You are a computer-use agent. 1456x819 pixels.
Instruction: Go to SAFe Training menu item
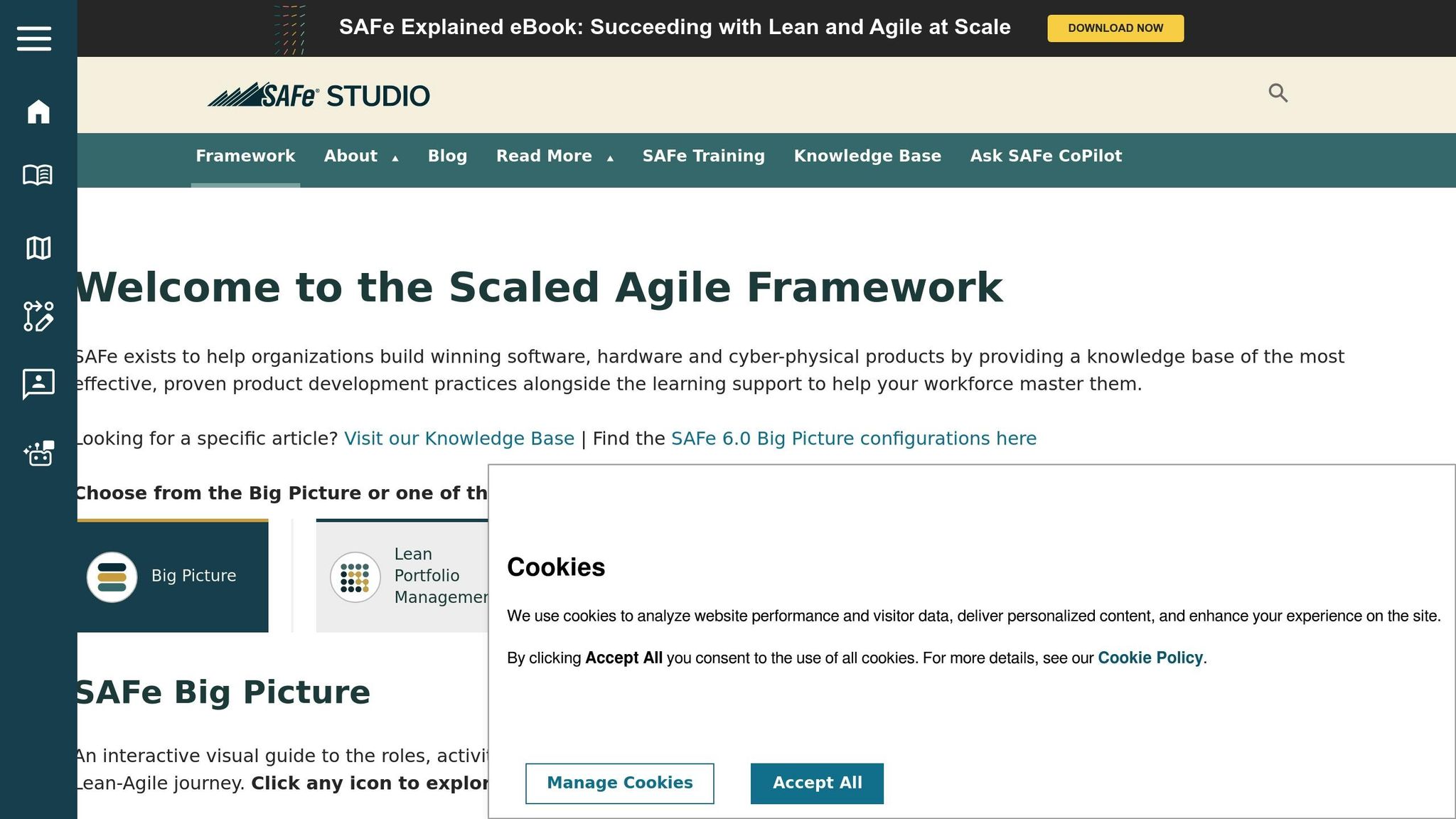703,156
